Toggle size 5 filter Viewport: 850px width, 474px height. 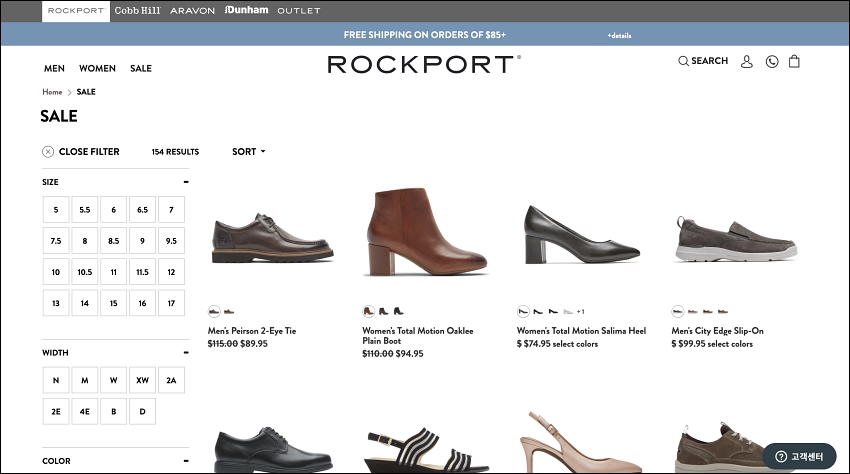pyautogui.click(x=56, y=210)
